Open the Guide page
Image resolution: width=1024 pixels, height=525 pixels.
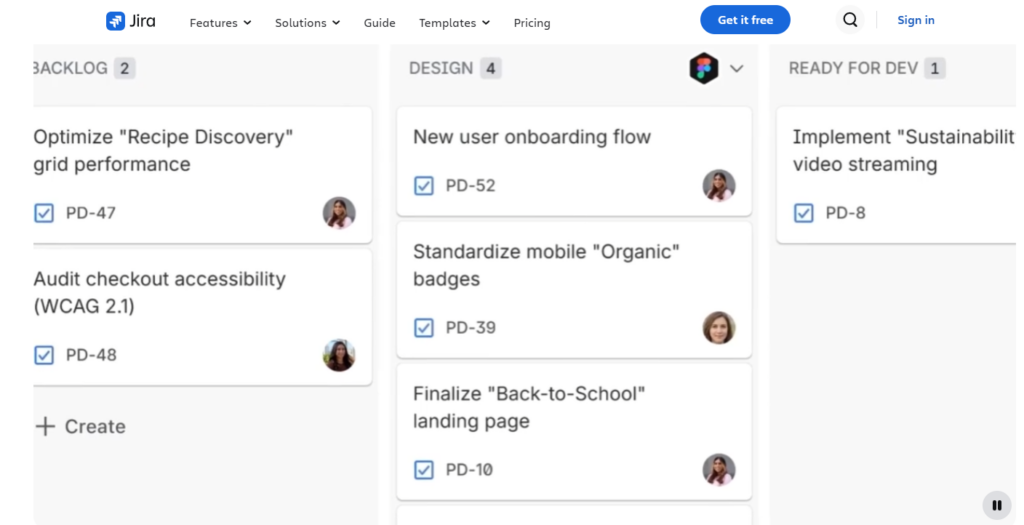click(x=379, y=23)
